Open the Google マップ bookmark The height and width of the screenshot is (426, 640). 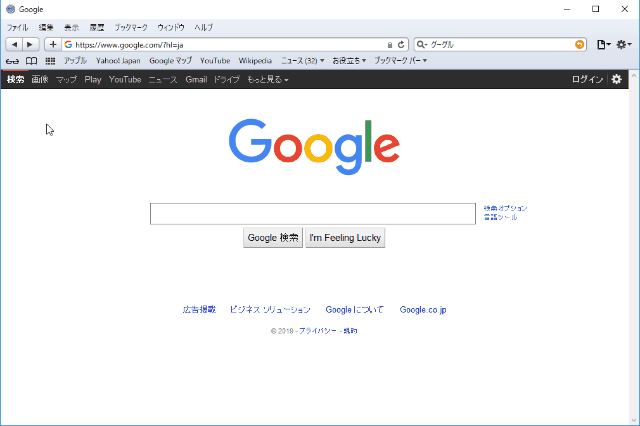(x=171, y=61)
